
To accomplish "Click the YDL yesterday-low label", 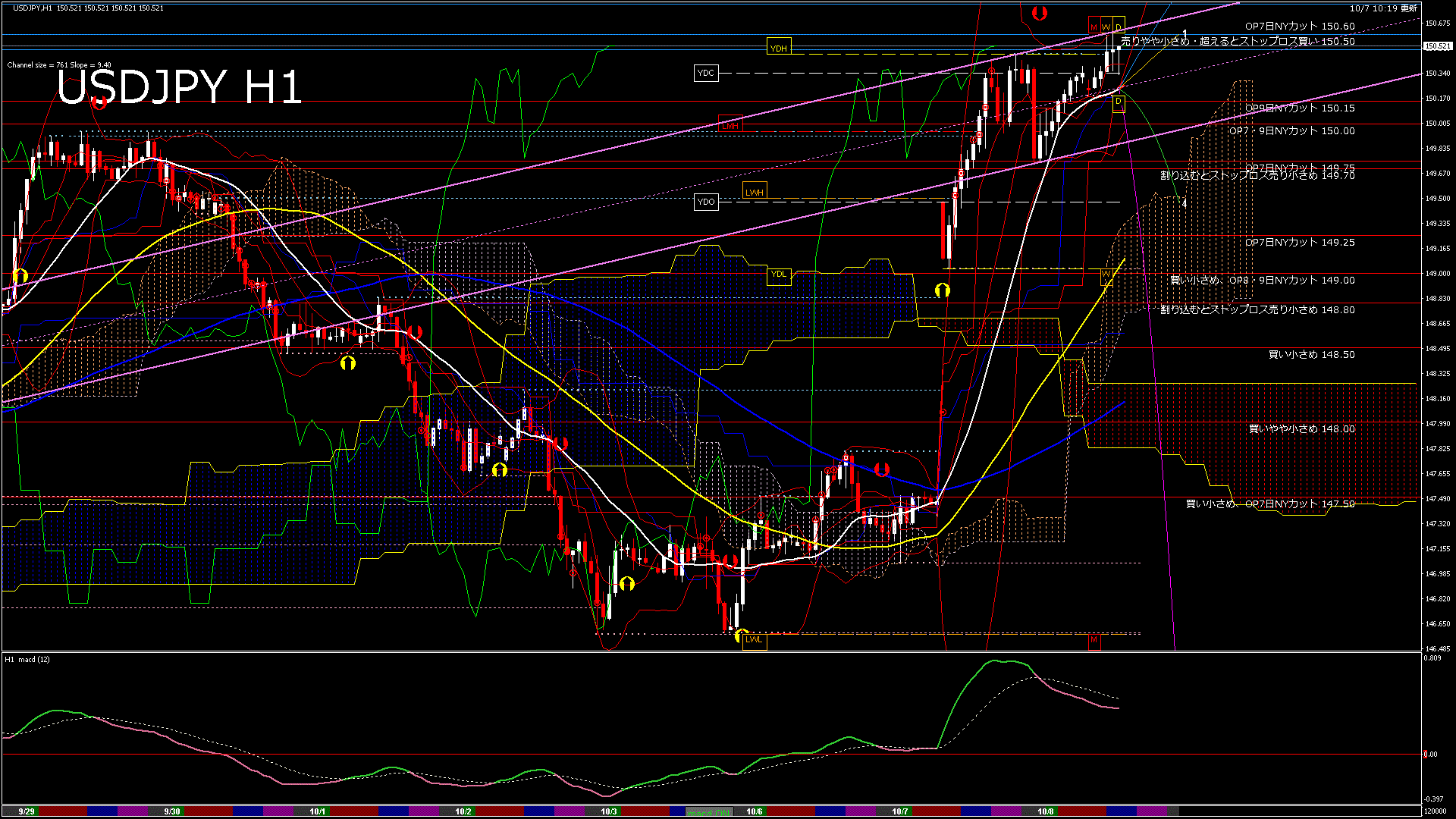I will point(778,275).
